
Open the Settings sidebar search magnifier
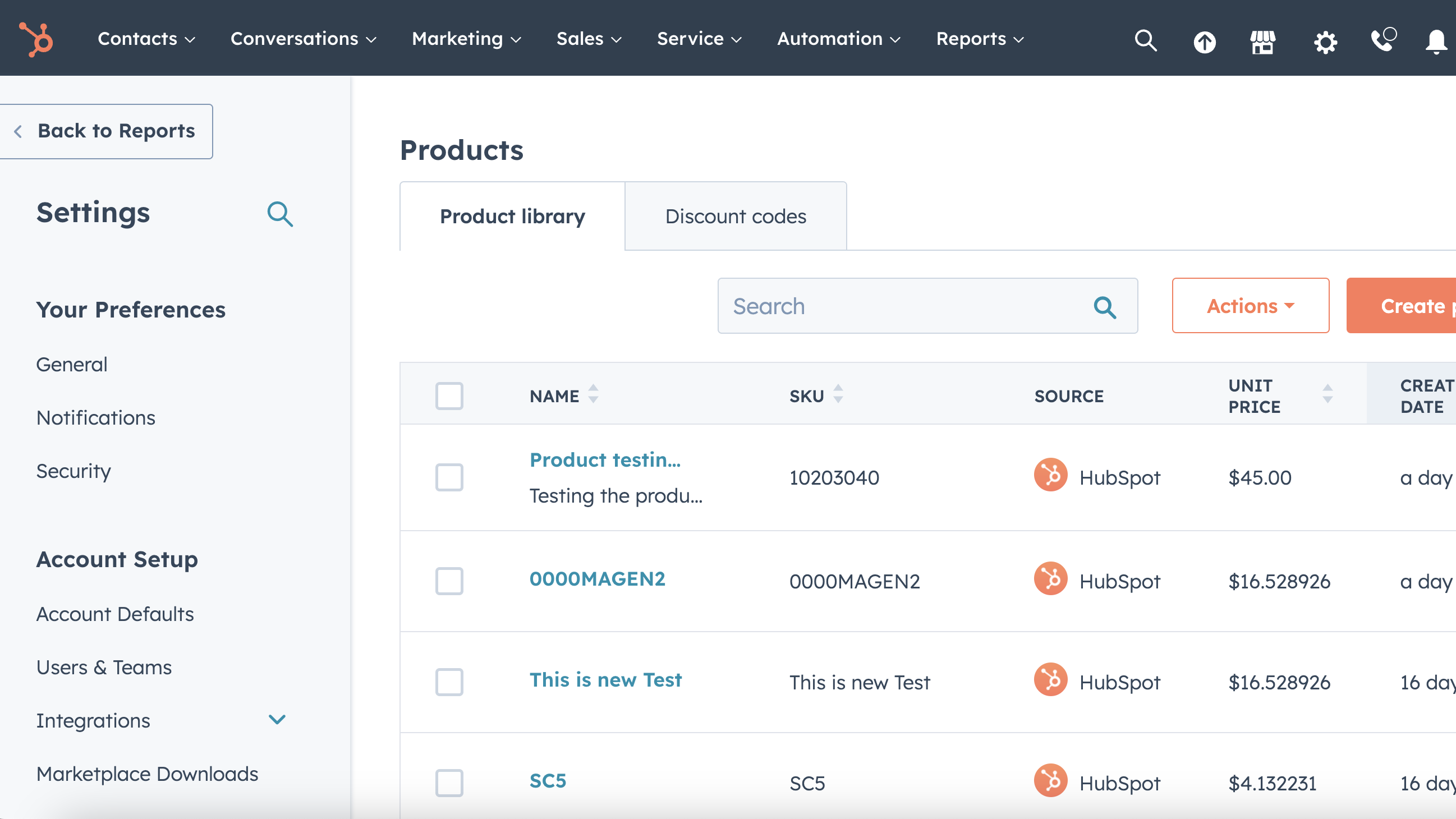point(281,214)
